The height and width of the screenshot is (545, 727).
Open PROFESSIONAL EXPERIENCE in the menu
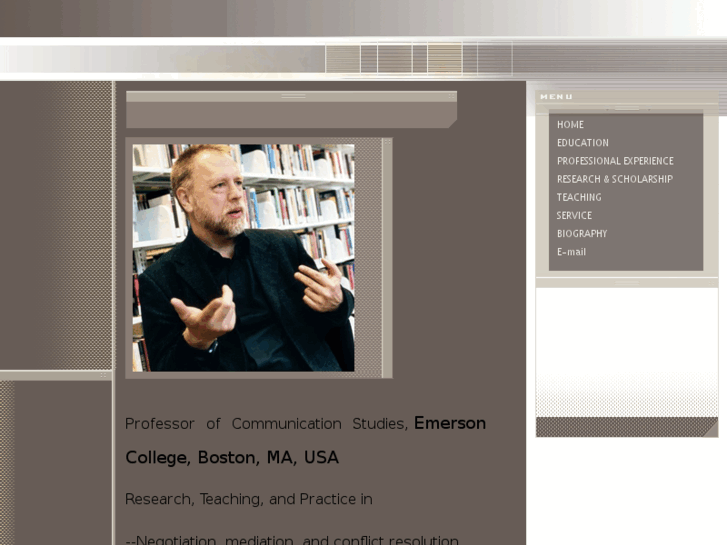pyautogui.click(x=615, y=161)
